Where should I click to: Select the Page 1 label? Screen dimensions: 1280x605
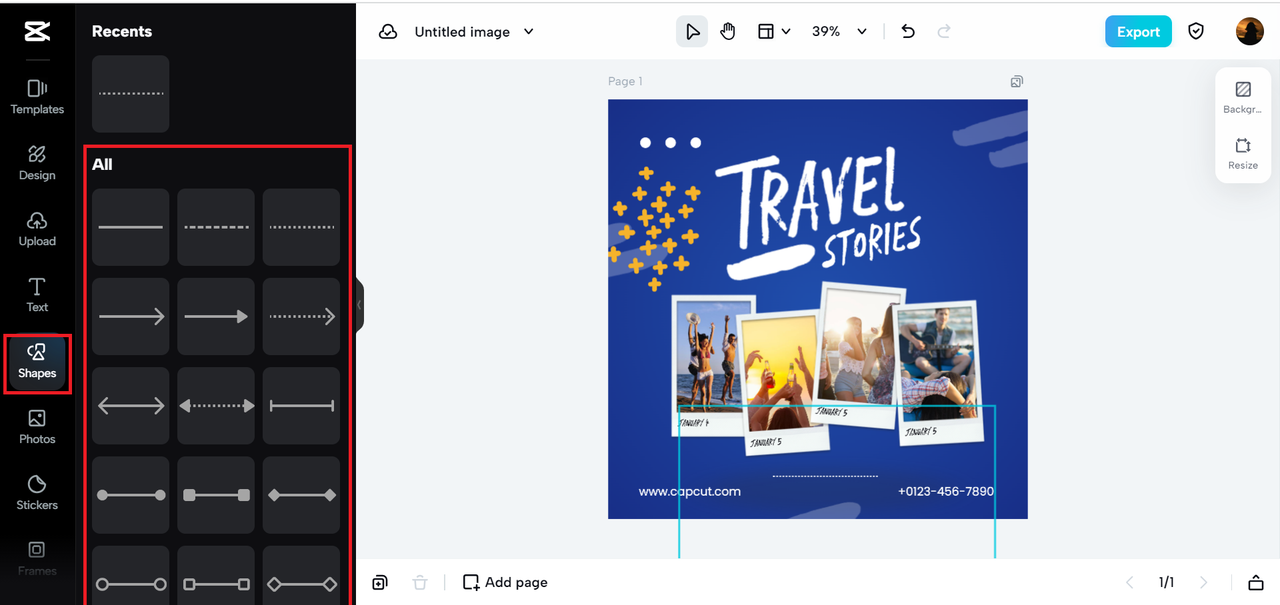tap(625, 81)
